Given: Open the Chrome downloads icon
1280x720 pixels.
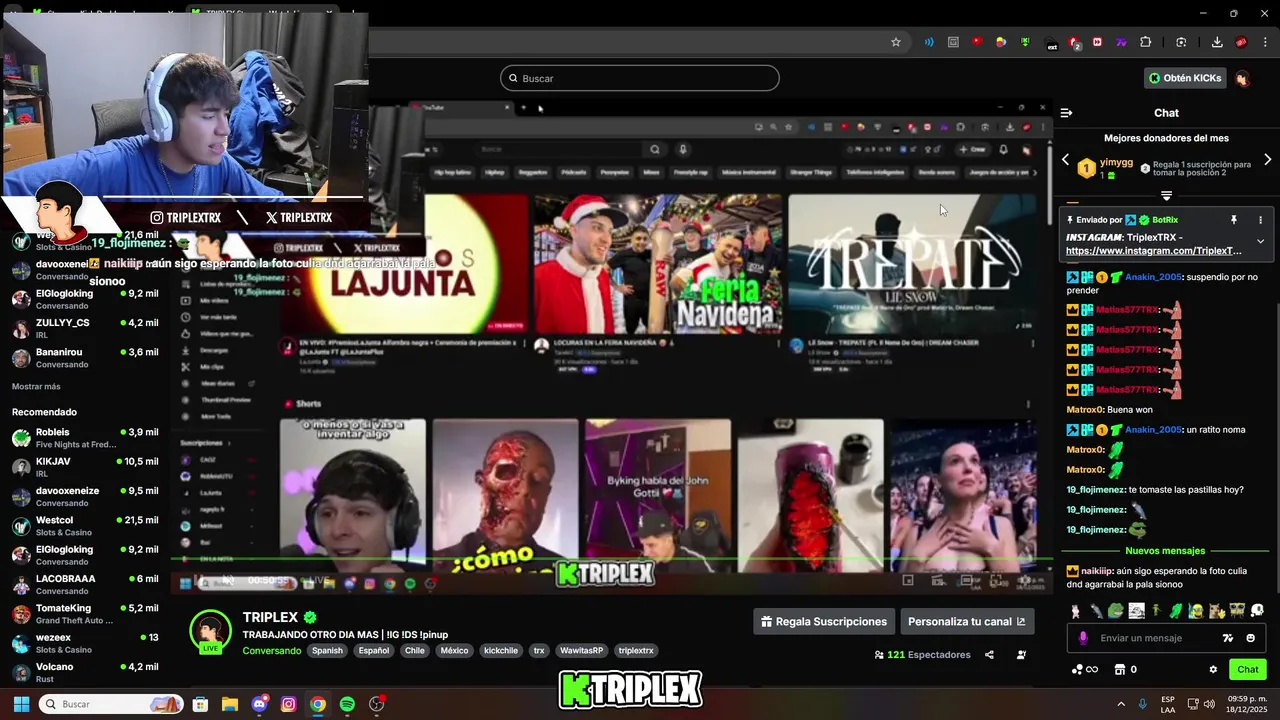Looking at the screenshot, I should [x=1217, y=42].
